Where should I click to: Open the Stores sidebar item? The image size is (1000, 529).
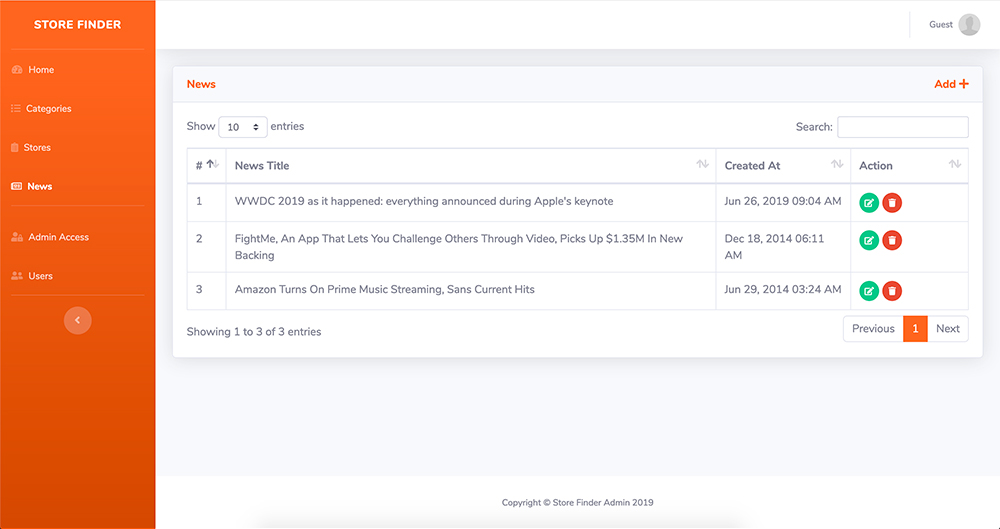(37, 148)
